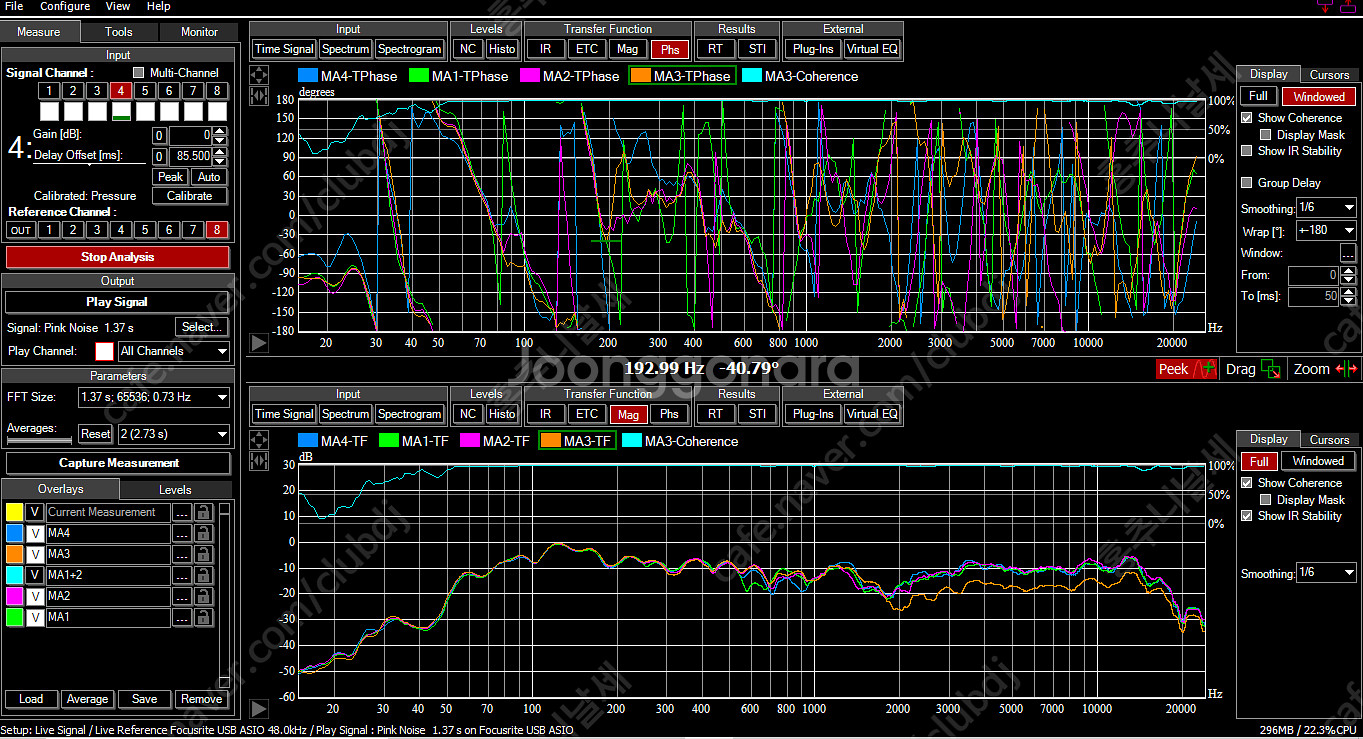
Task: Click the magenta color swatch for MA2
Action: (x=14, y=596)
